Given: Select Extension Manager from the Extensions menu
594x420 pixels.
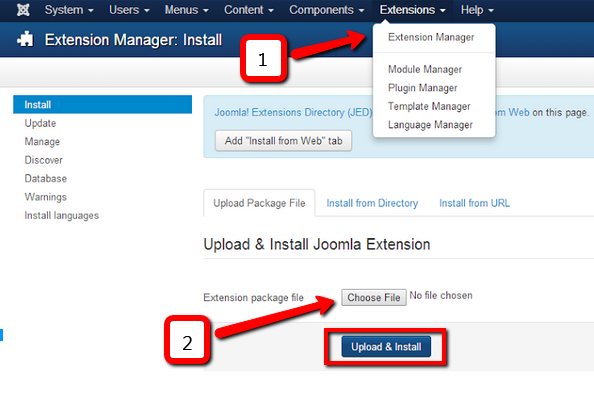Looking at the screenshot, I should click(431, 37).
